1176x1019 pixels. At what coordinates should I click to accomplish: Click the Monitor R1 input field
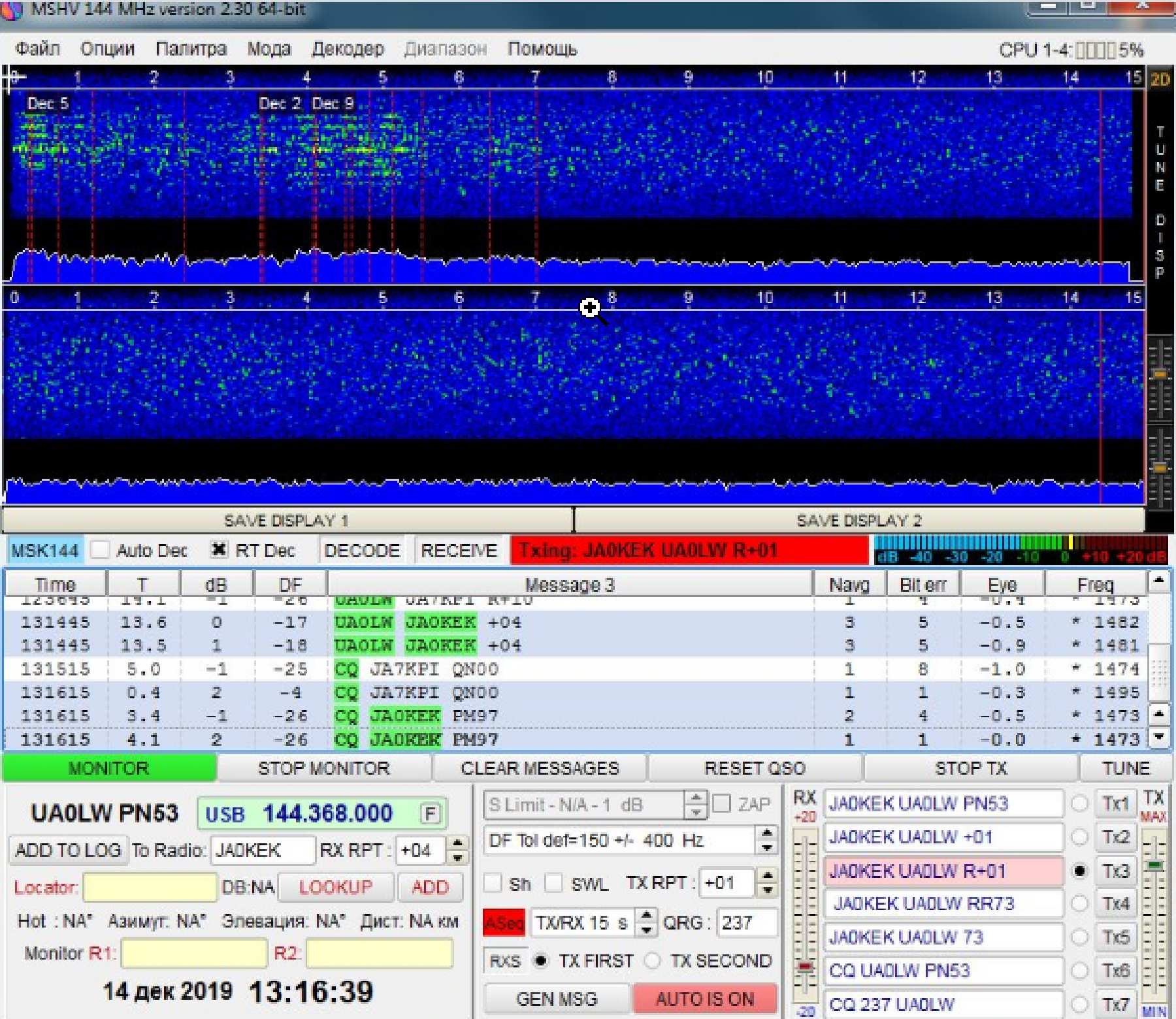coord(194,953)
